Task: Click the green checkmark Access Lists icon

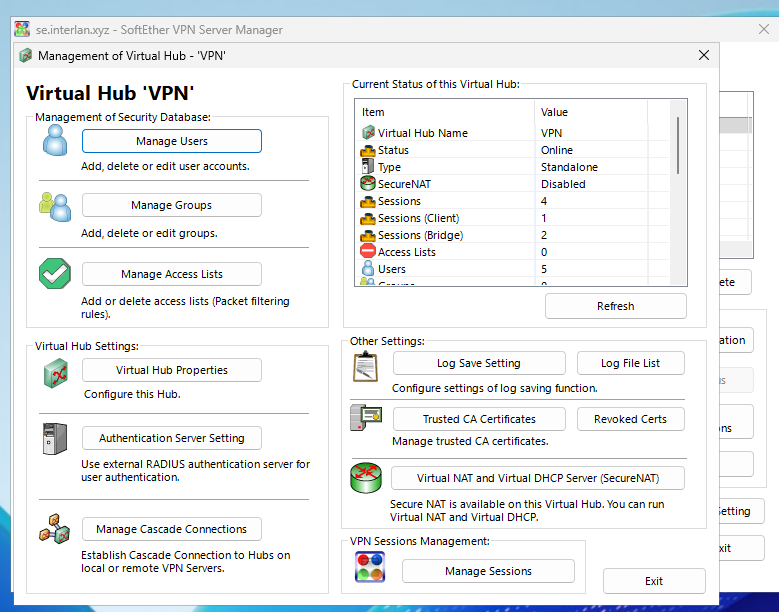Action: 54,274
